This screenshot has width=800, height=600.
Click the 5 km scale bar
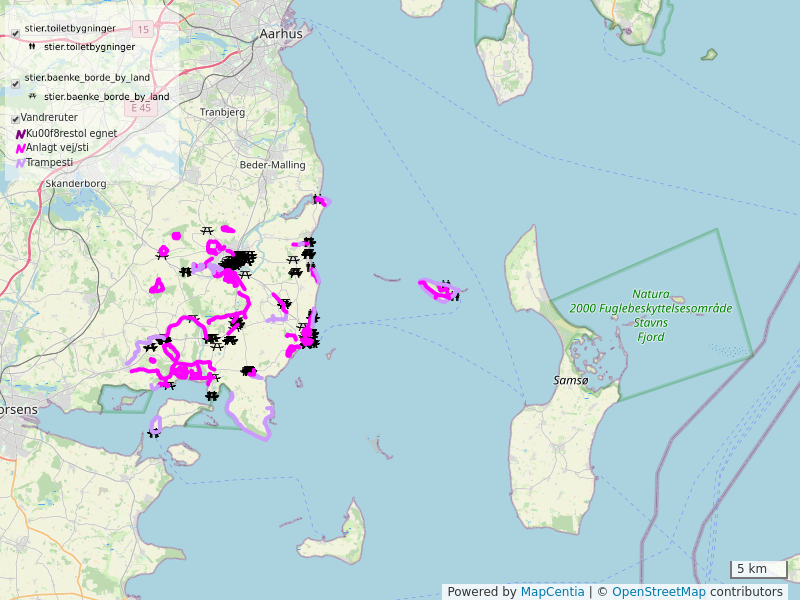(758, 569)
